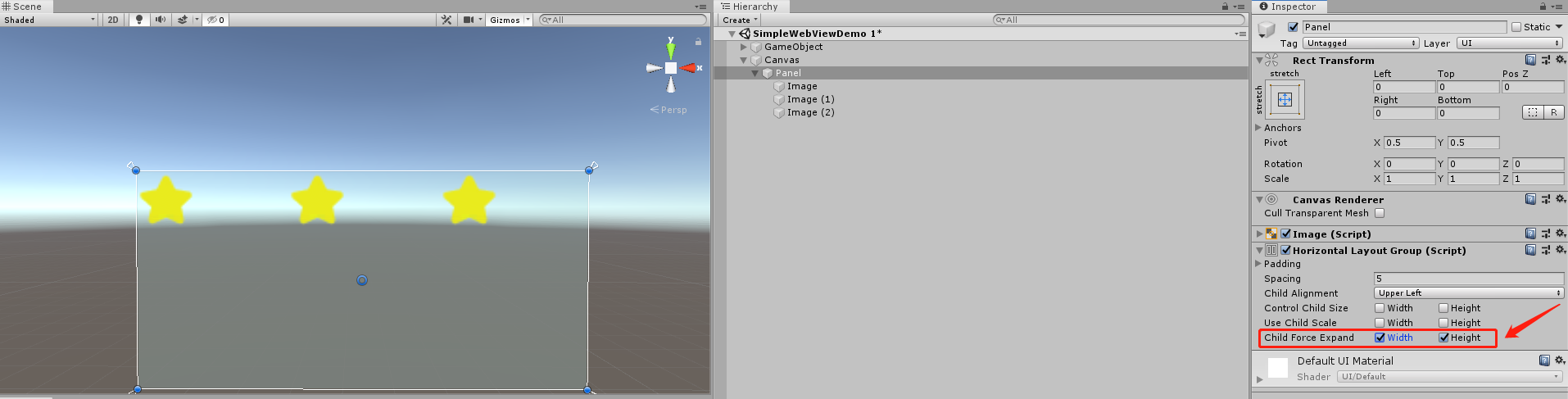Disable Horizontal Layout Group component checkbox

tap(1285, 250)
